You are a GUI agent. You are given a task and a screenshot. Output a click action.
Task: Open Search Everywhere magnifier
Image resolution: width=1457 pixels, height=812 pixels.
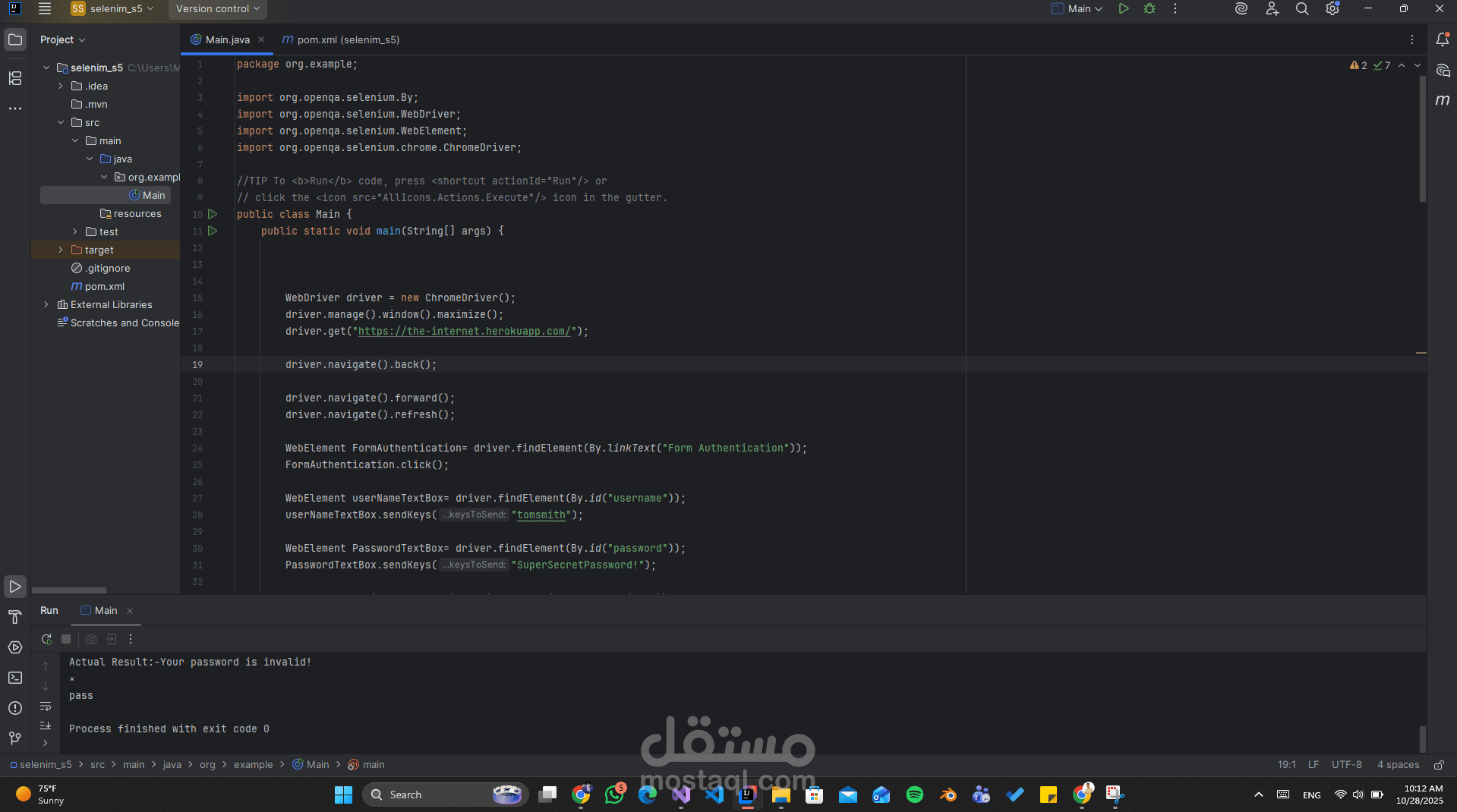coord(1302,8)
